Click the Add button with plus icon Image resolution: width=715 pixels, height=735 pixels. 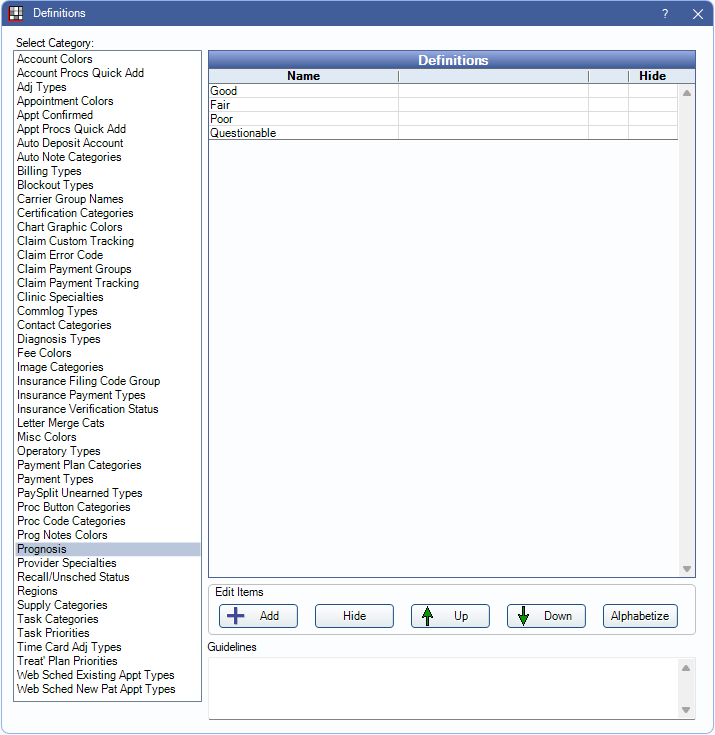coord(258,616)
